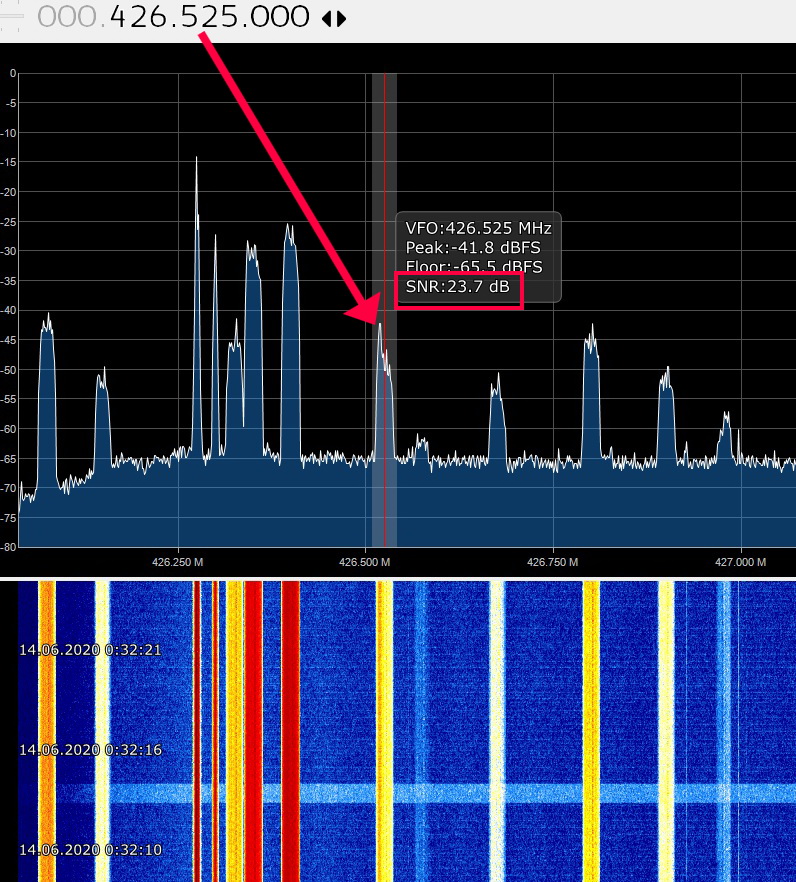Click the '427.000 M' frequency axis label
The image size is (796, 882).
coord(740,562)
